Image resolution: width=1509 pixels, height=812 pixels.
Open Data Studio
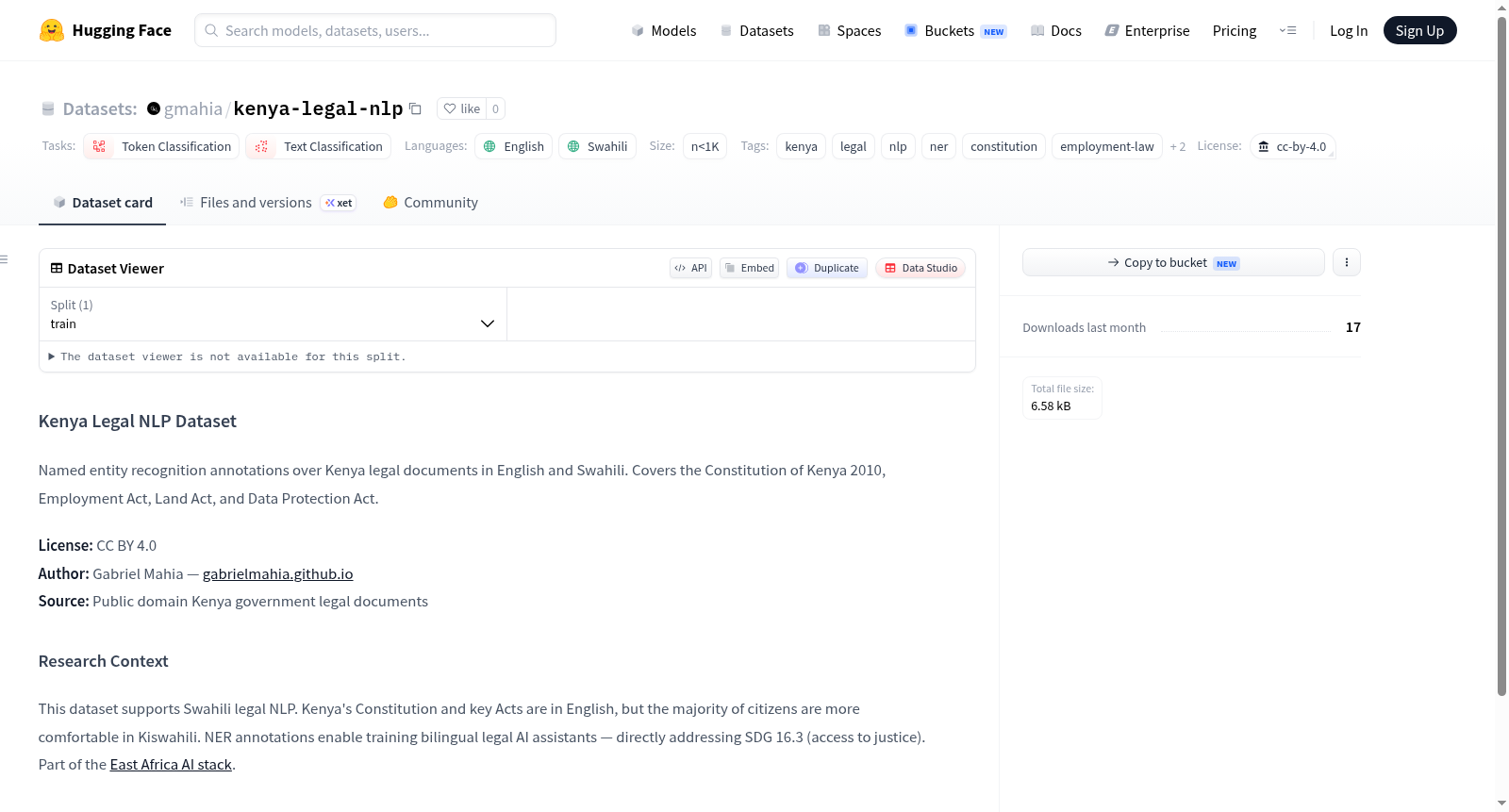coord(920,268)
